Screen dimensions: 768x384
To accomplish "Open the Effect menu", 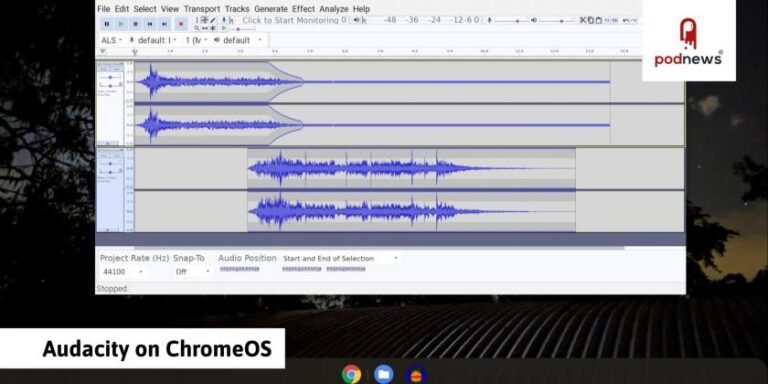I will (304, 9).
